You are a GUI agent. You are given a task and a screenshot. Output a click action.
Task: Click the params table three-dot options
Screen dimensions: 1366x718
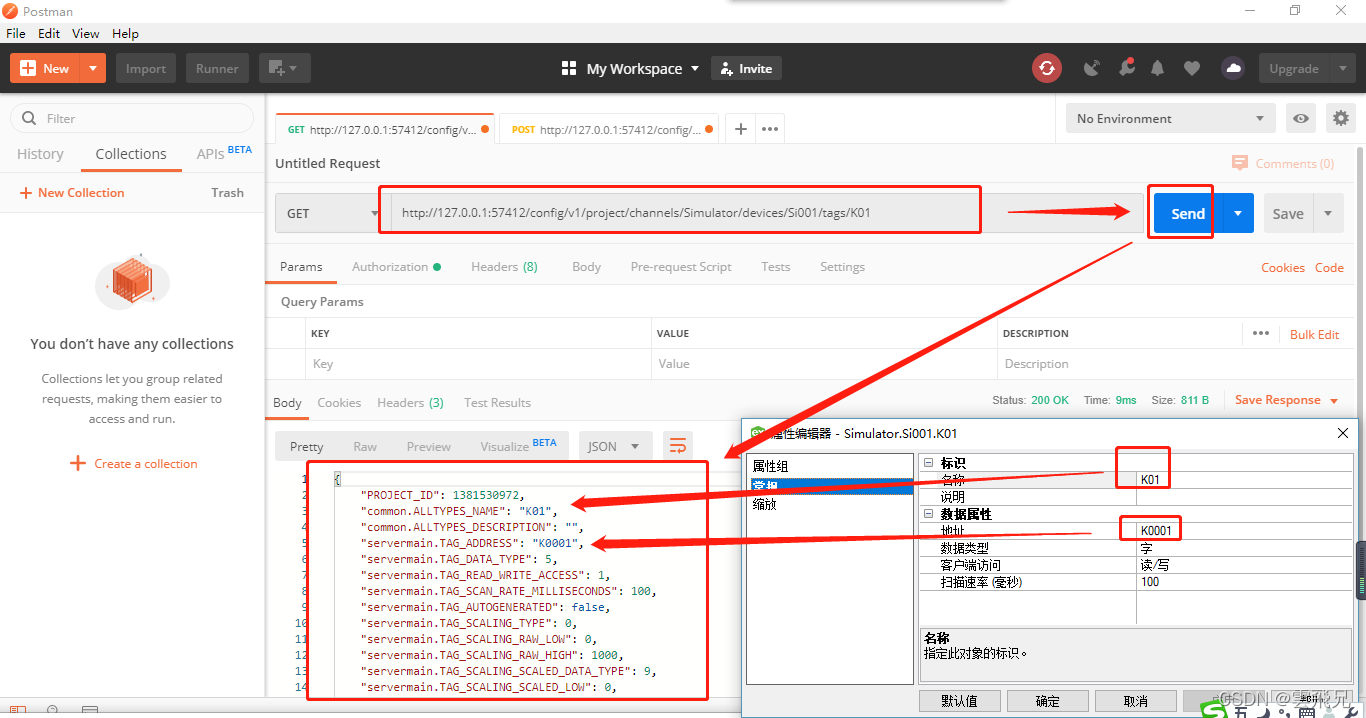(x=1260, y=333)
